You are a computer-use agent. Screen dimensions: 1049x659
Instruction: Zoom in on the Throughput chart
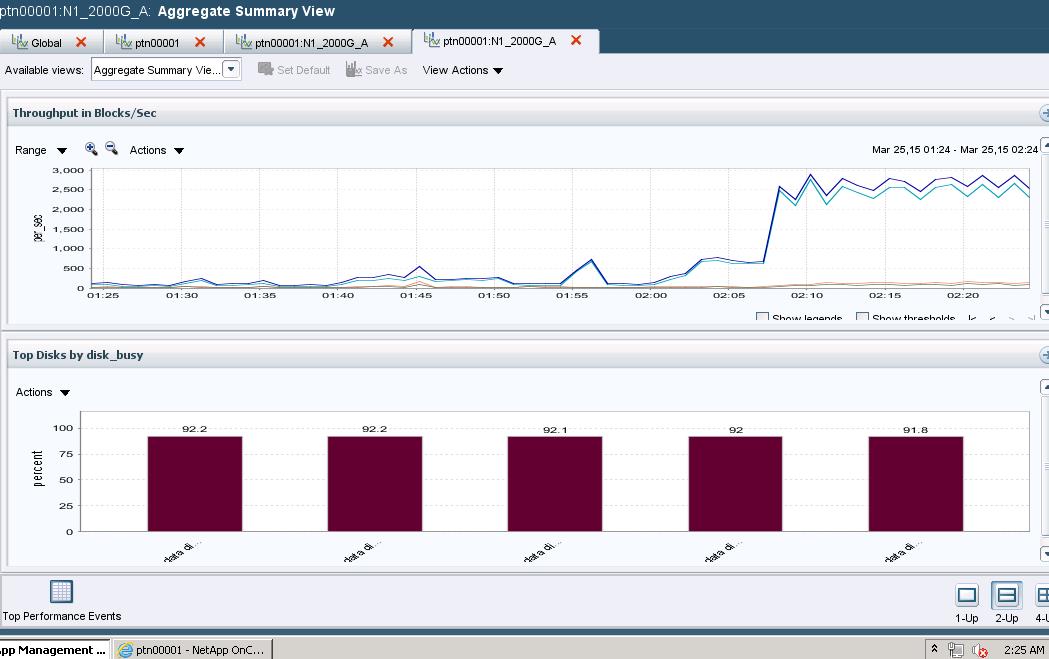[91, 149]
